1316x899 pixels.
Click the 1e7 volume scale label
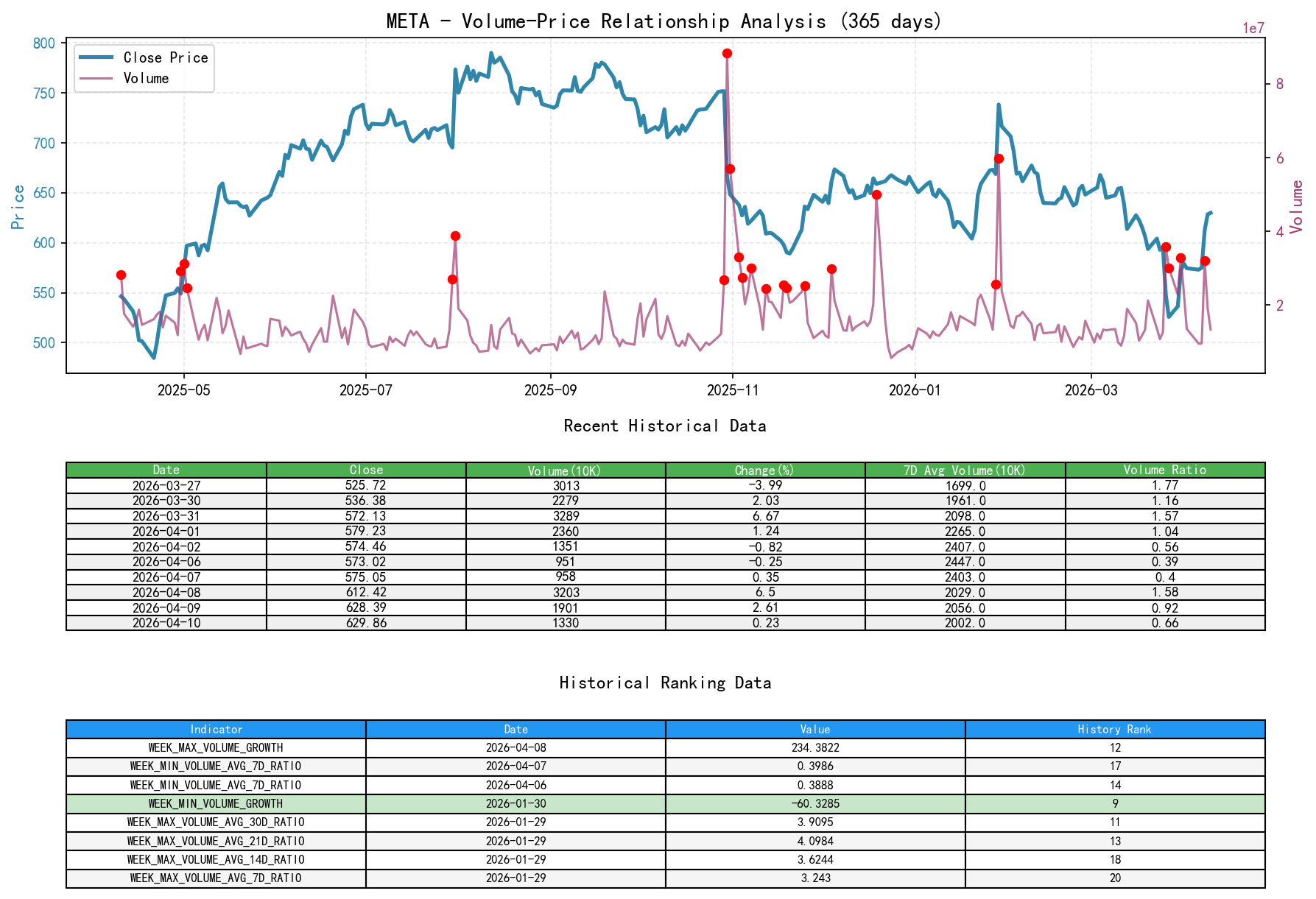point(1253,29)
